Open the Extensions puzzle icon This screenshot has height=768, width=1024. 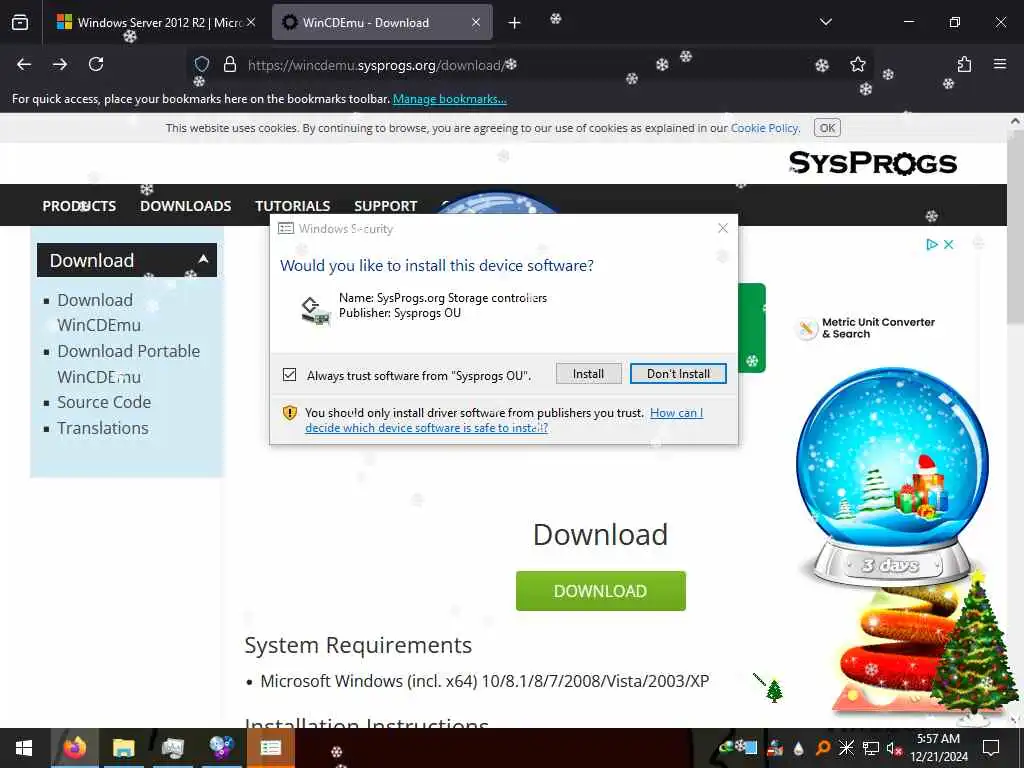point(964,64)
